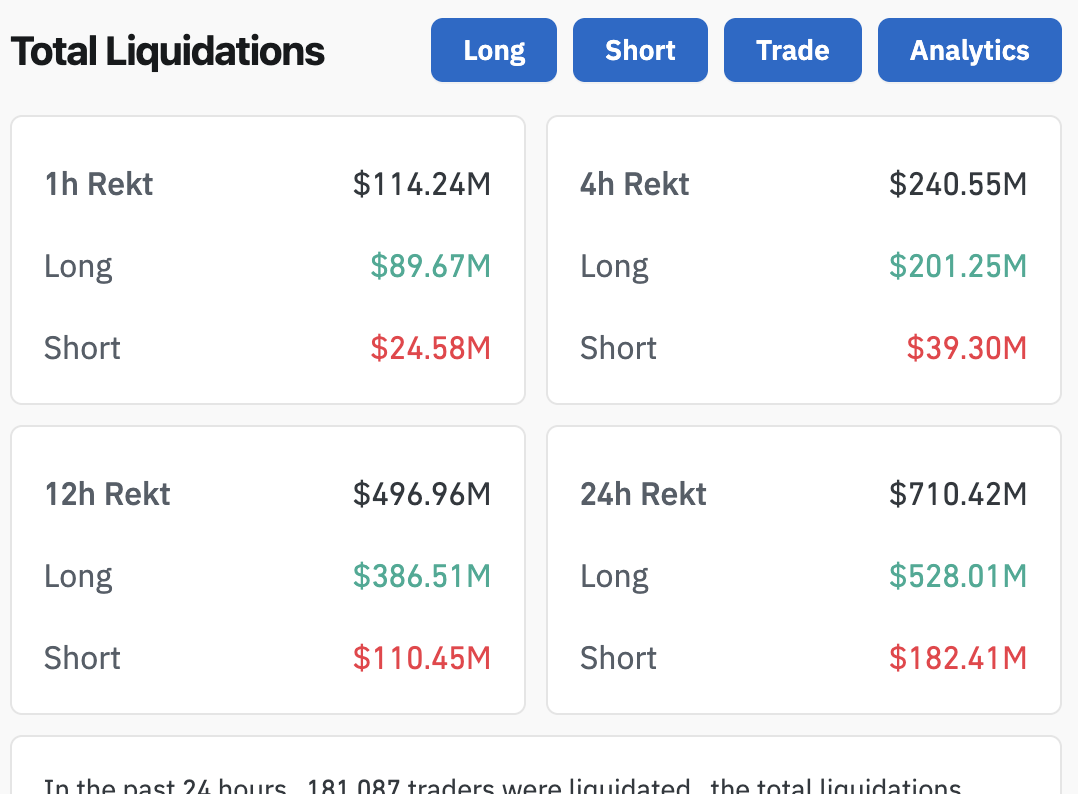Click the Short button

[x=640, y=50]
